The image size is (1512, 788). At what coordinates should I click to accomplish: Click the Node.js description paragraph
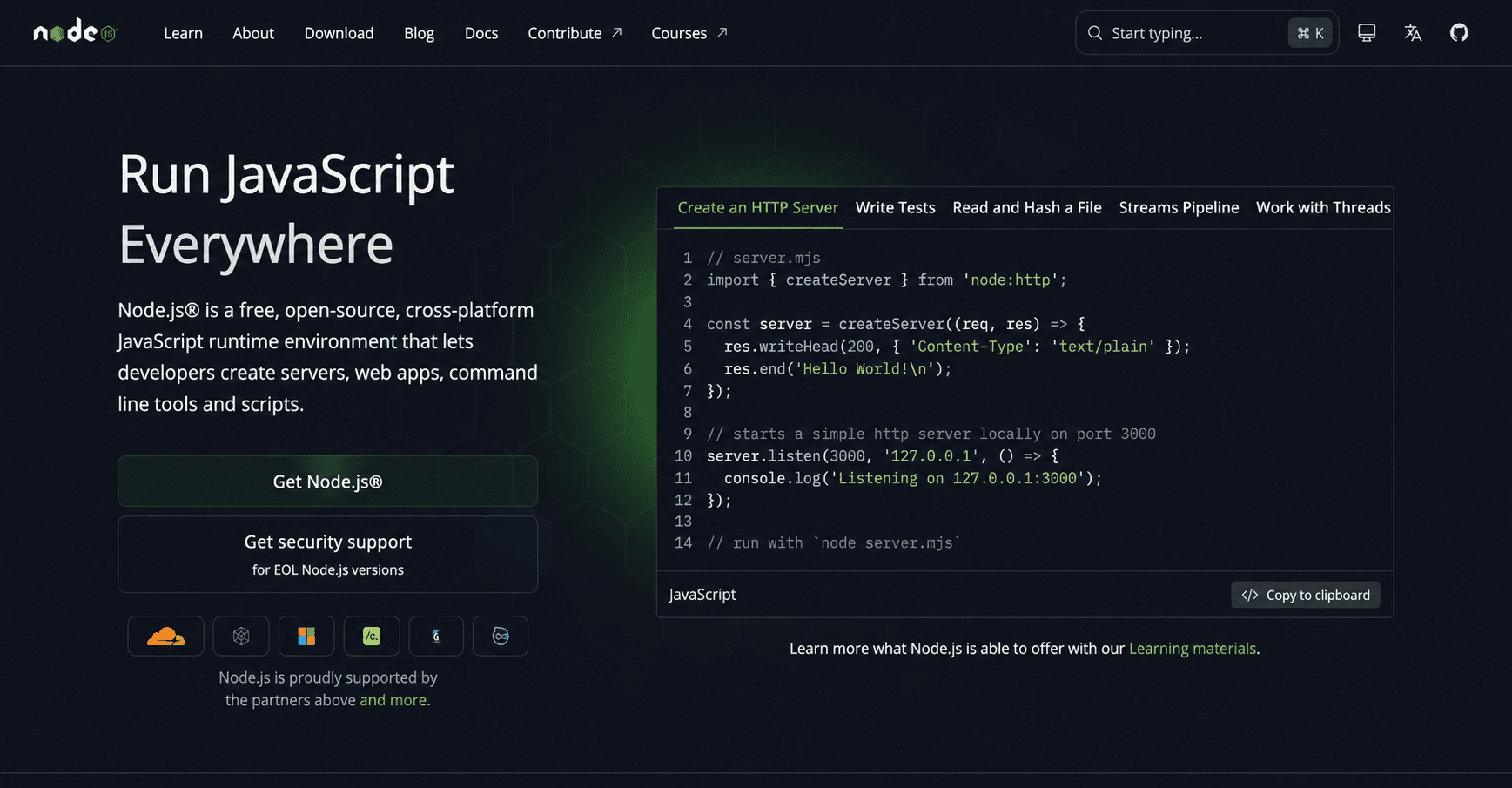[x=327, y=357]
